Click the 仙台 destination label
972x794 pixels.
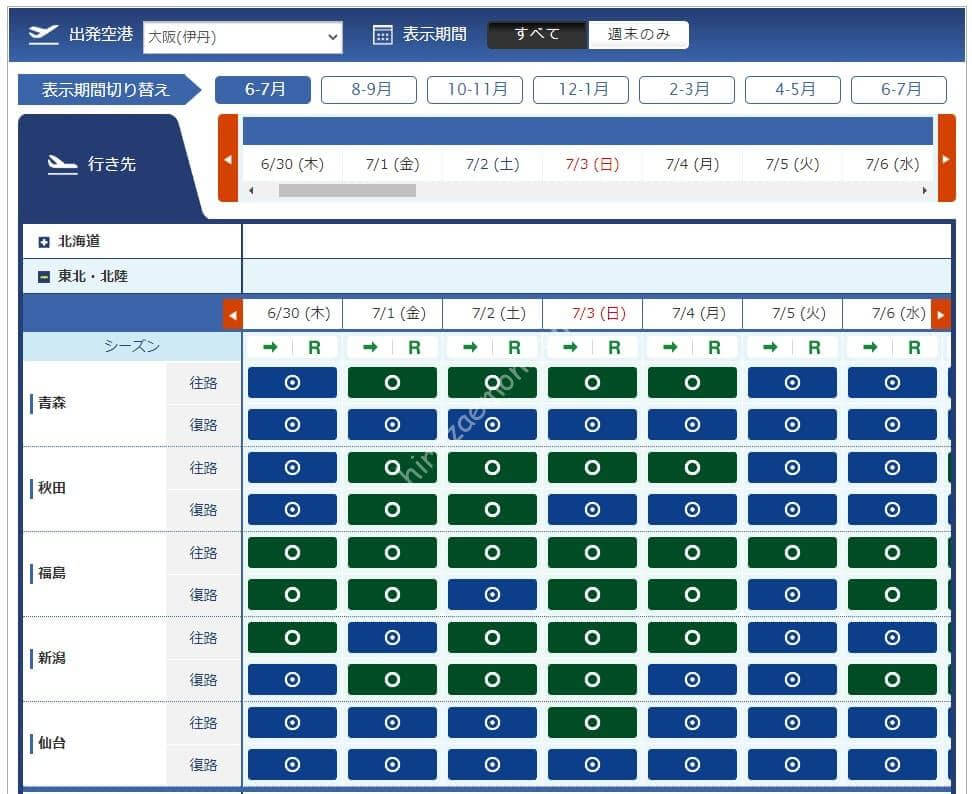pyautogui.click(x=52, y=743)
